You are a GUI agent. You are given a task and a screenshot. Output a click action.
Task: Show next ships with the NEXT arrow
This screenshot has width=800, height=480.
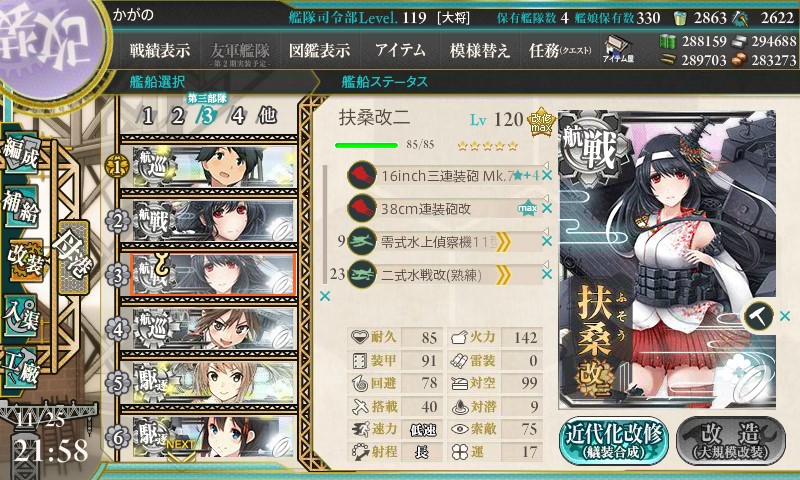click(180, 450)
